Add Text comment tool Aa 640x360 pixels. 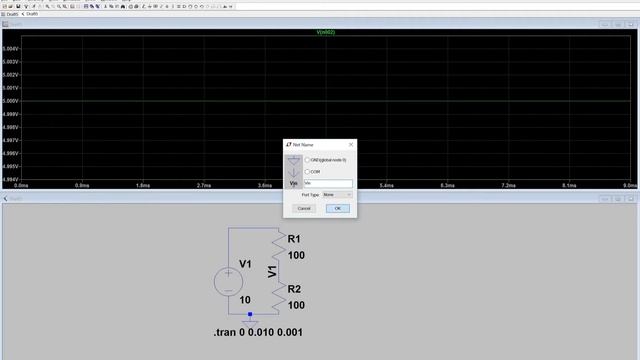225,7
